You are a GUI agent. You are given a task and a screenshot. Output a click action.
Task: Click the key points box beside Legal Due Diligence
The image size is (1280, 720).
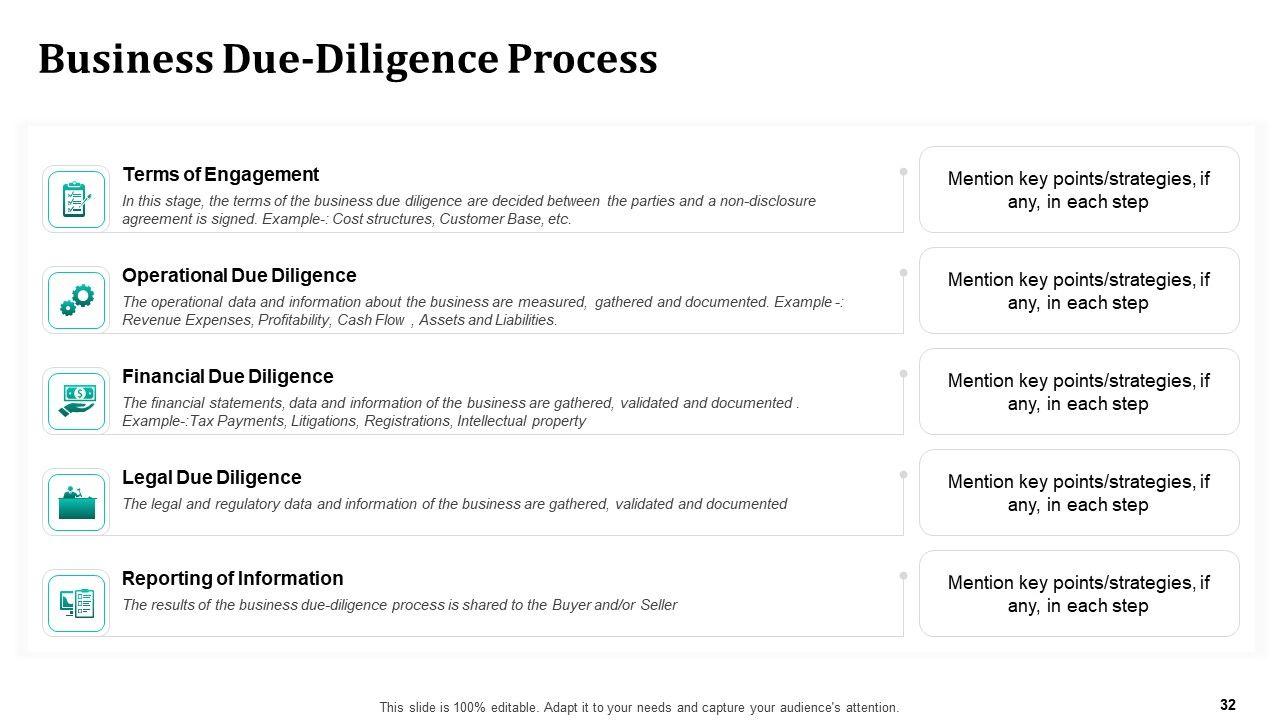[x=1078, y=493]
